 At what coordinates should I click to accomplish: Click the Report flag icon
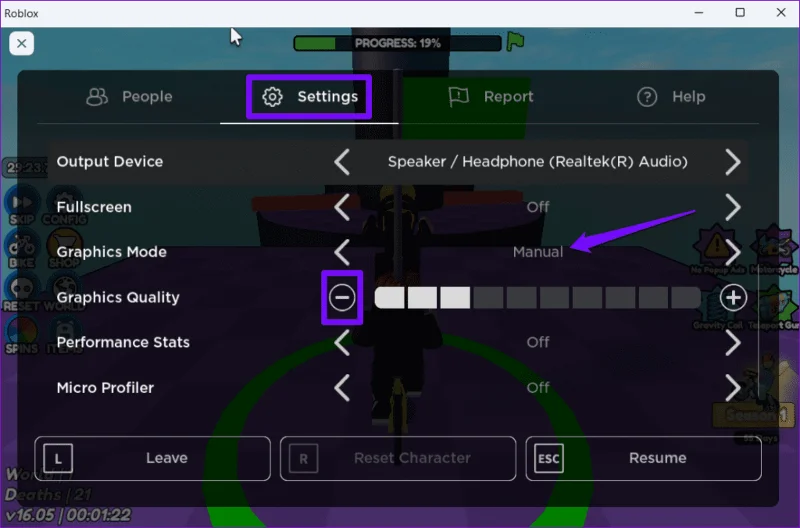(458, 96)
